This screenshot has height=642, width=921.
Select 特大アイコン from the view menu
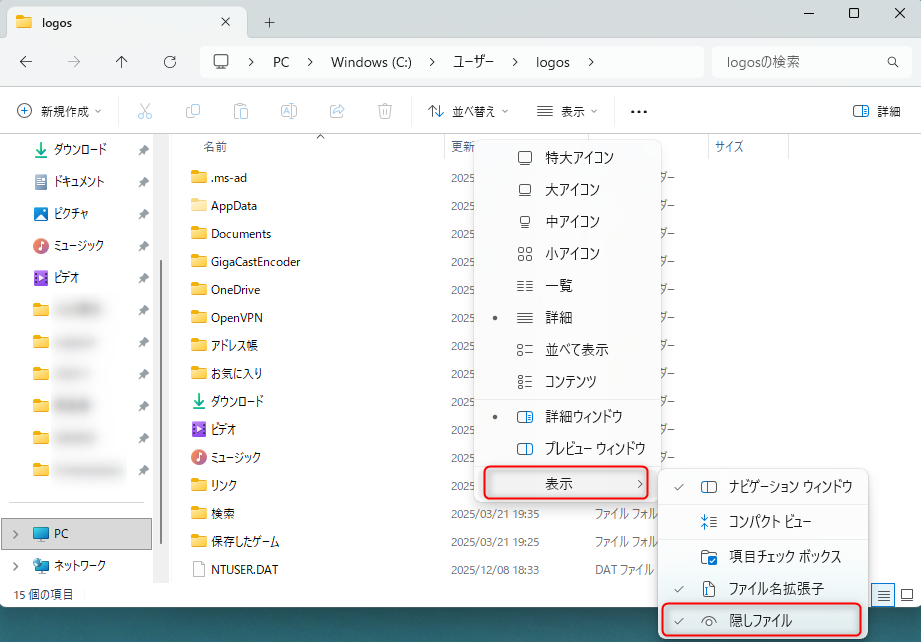[576, 157]
